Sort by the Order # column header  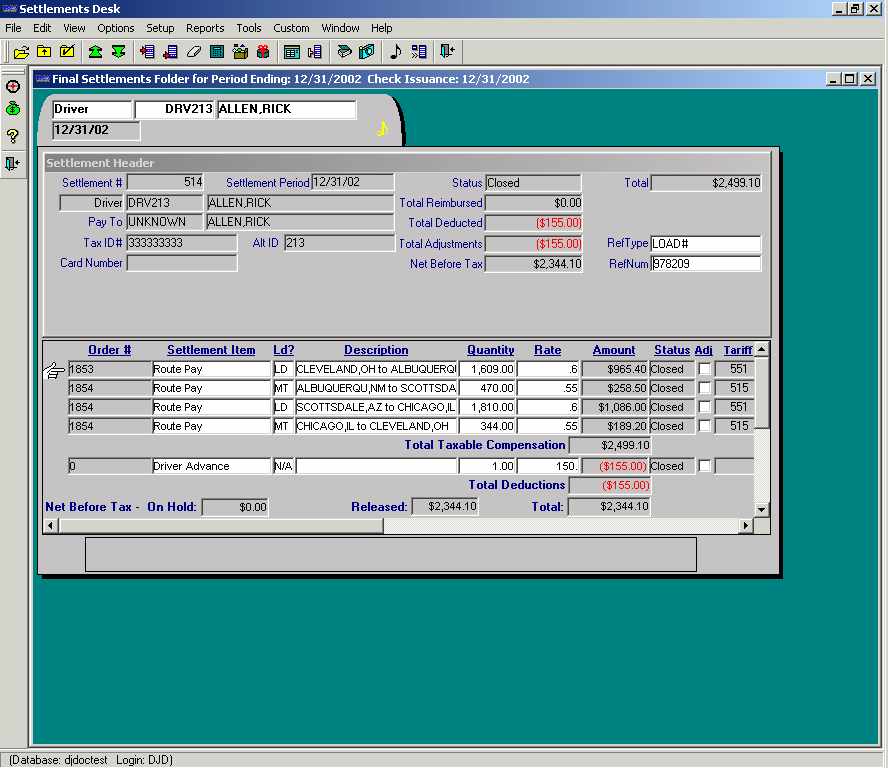109,350
